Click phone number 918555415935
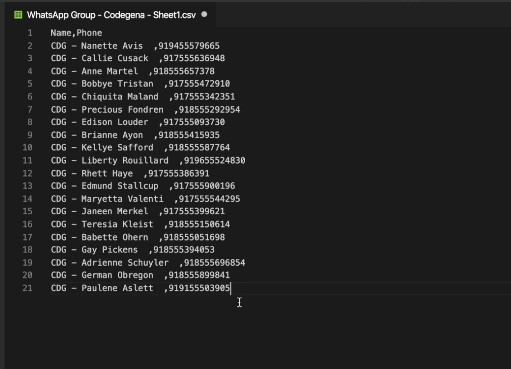This screenshot has width=511, height=369. coord(189,135)
